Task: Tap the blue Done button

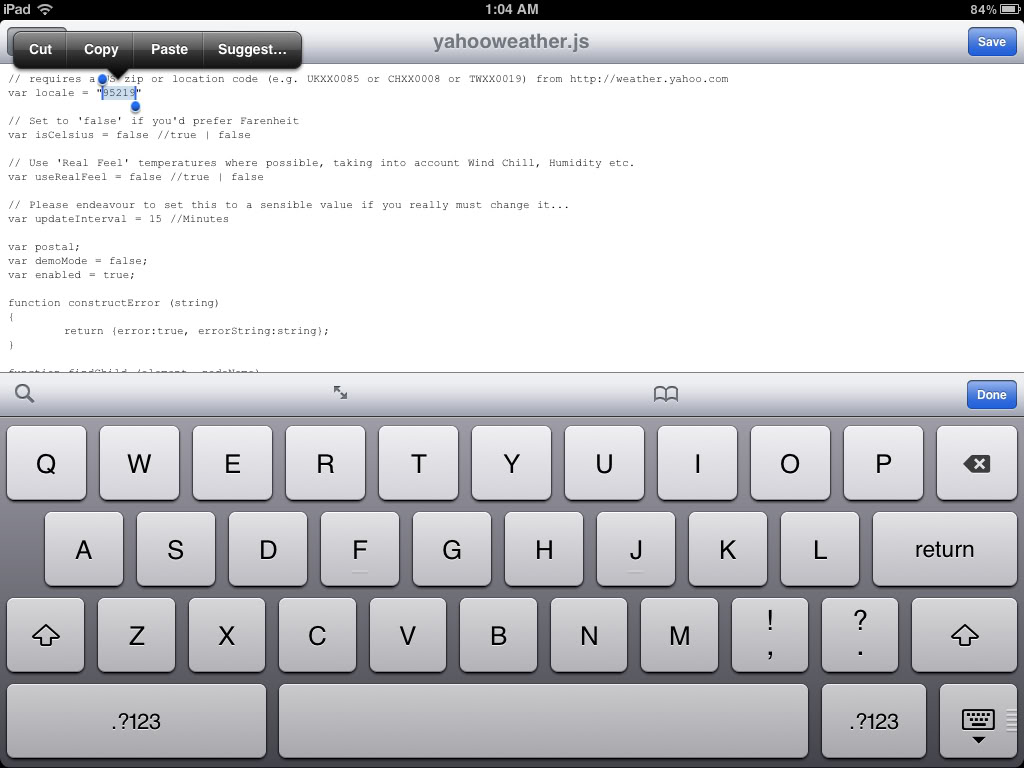Action: 991,394
